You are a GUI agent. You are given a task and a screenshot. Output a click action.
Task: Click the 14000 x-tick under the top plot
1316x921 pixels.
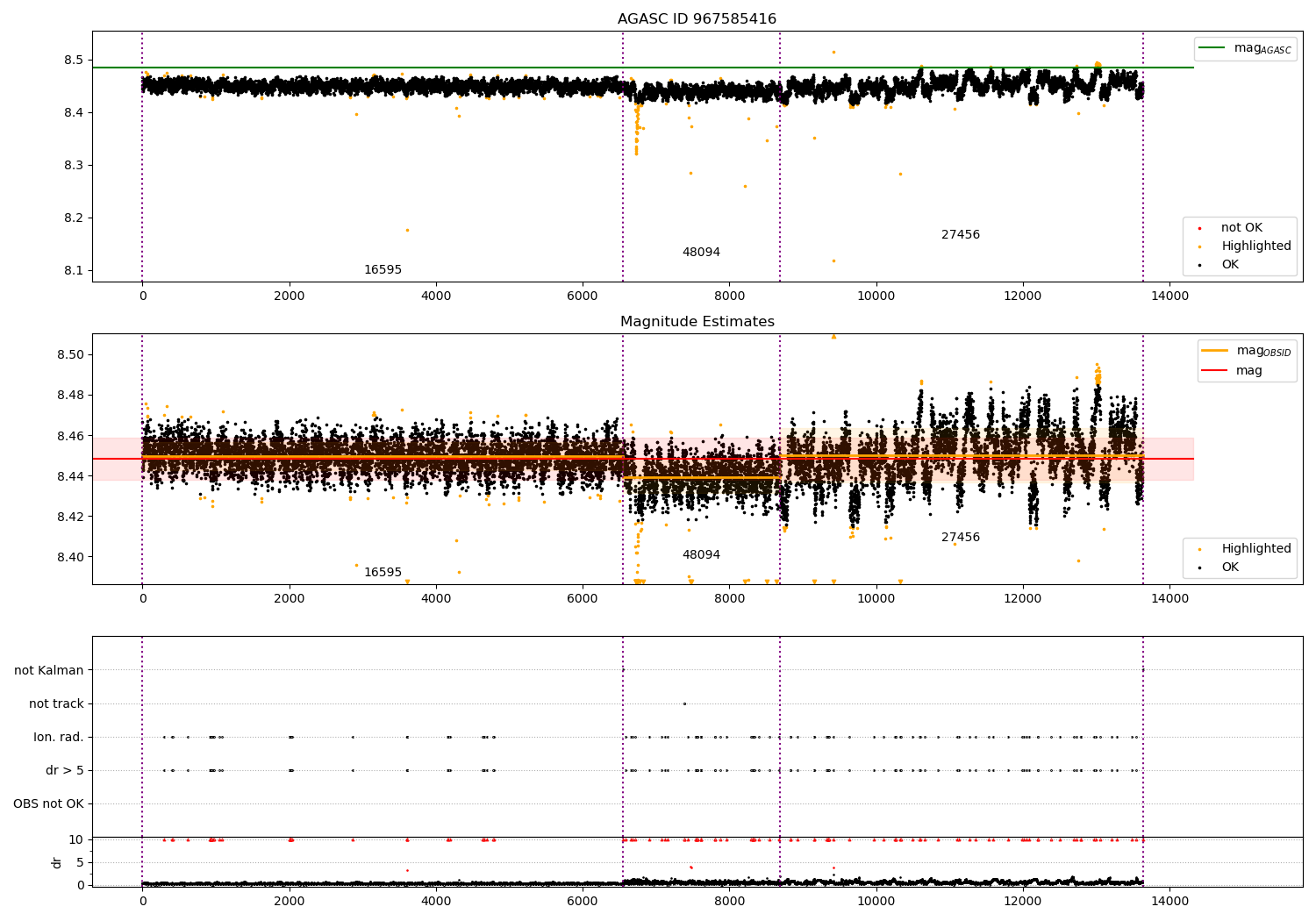1169,296
